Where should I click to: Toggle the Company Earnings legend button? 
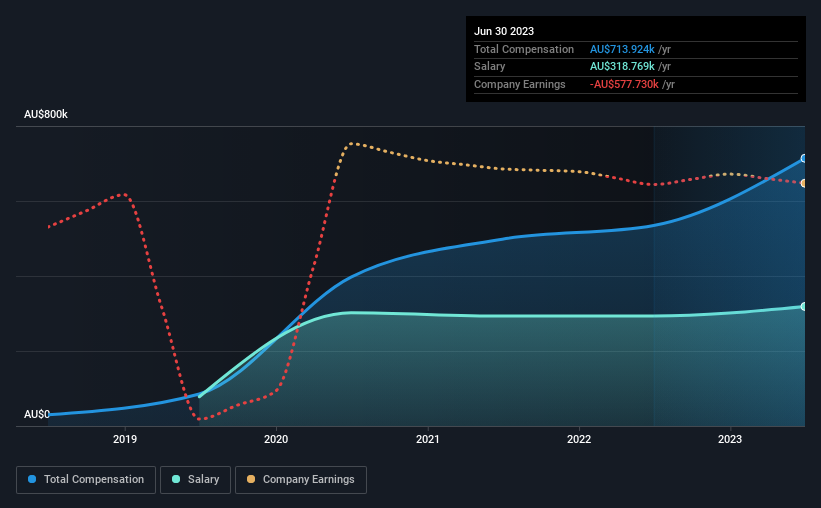click(301, 480)
